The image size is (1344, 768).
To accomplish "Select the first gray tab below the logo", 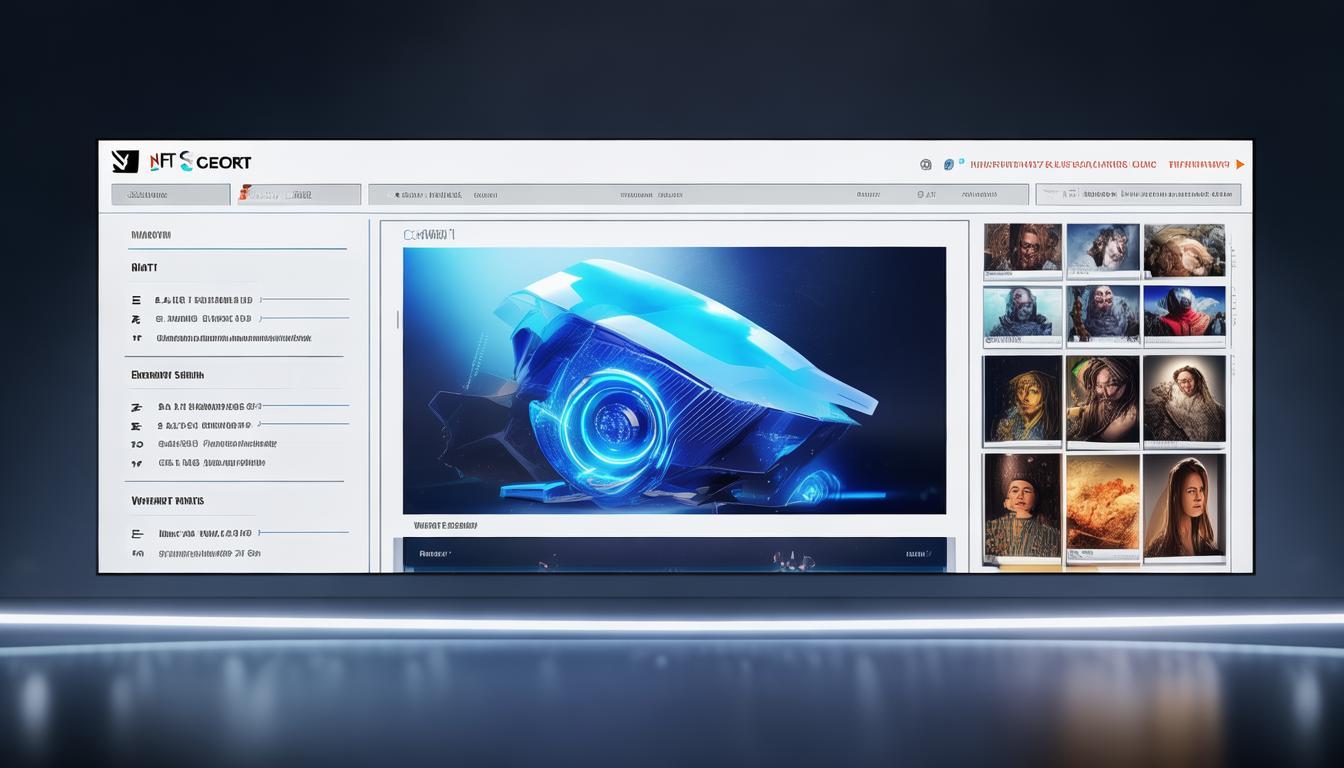I will point(171,195).
